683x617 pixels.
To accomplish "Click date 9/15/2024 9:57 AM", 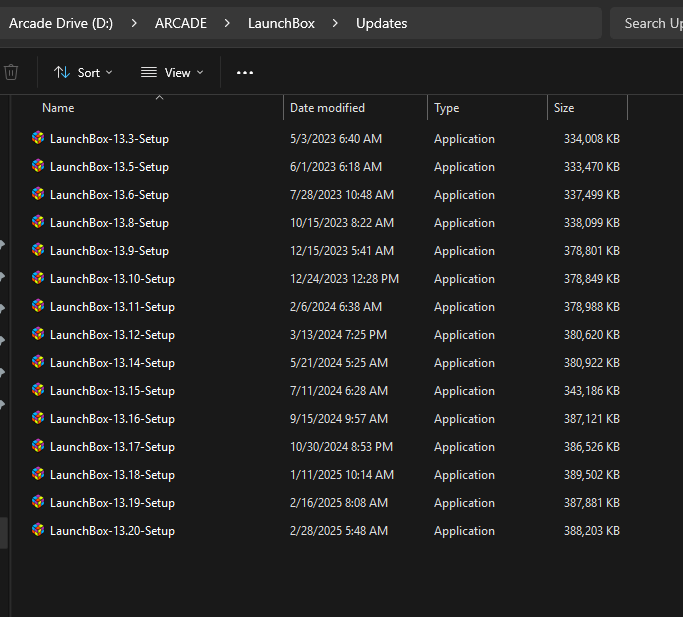I will [339, 419].
